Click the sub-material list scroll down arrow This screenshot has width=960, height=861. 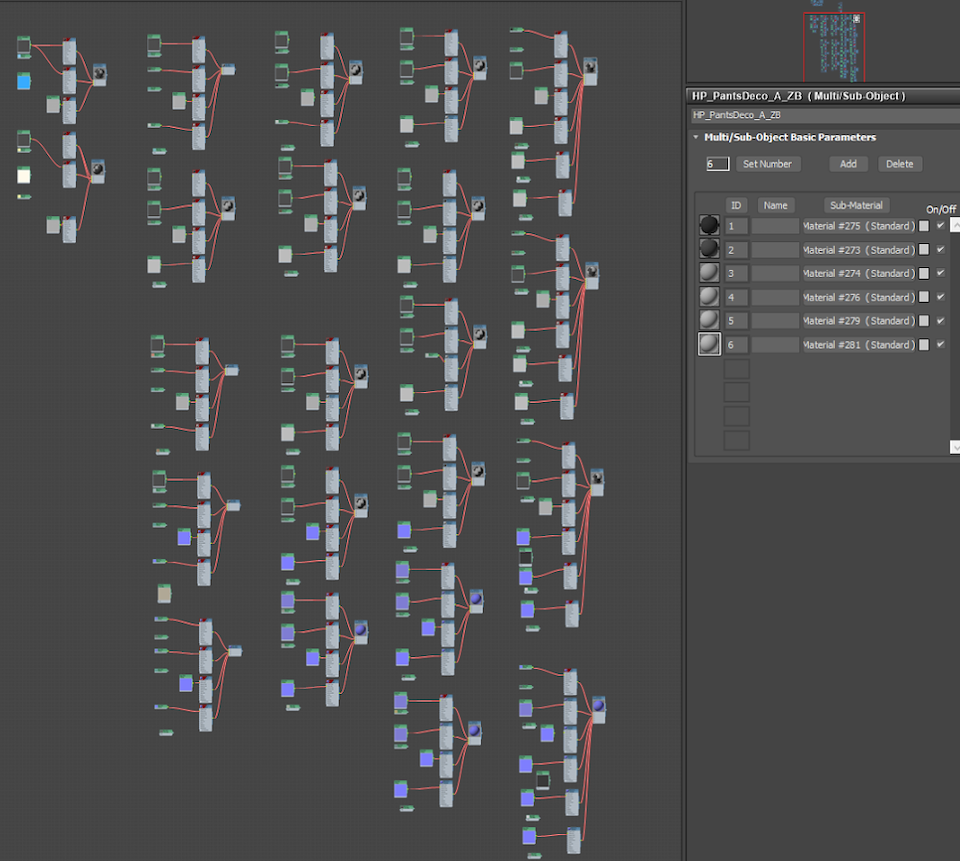coord(954,447)
